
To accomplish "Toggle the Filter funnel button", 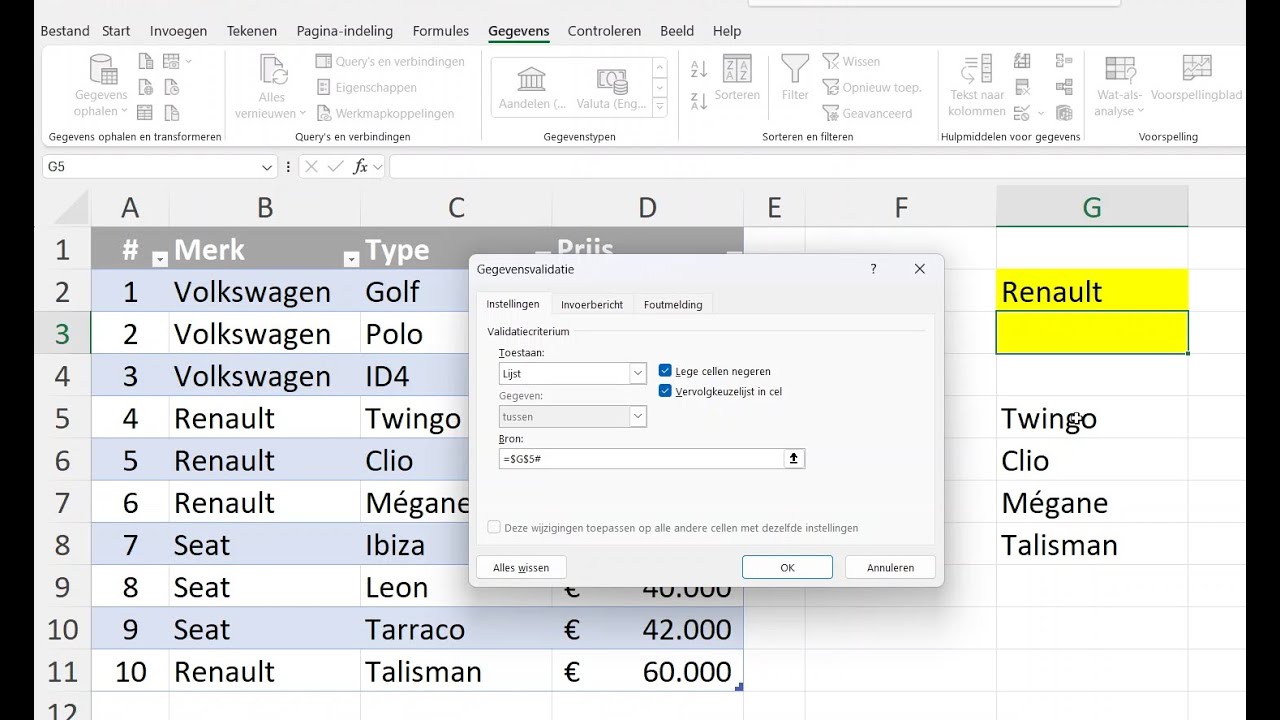I will pyautogui.click(x=795, y=78).
